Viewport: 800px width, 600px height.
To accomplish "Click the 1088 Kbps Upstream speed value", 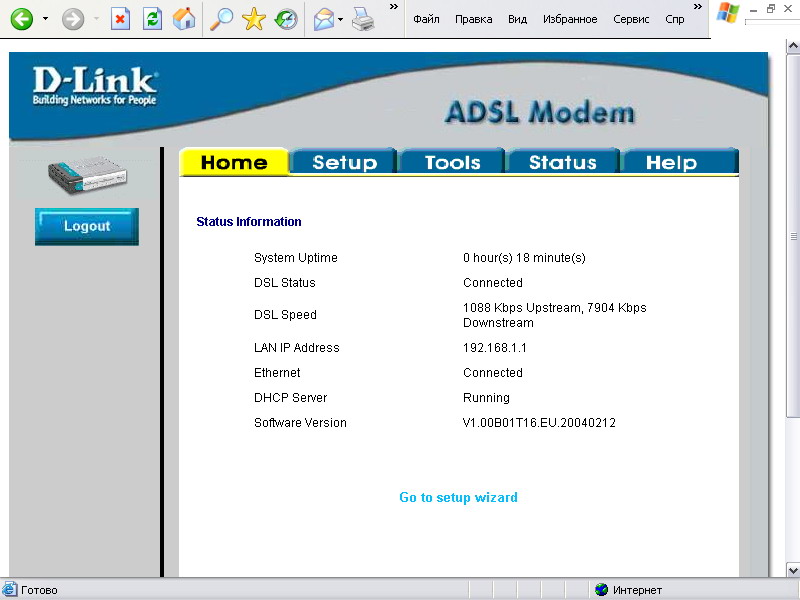I will click(x=555, y=315).
